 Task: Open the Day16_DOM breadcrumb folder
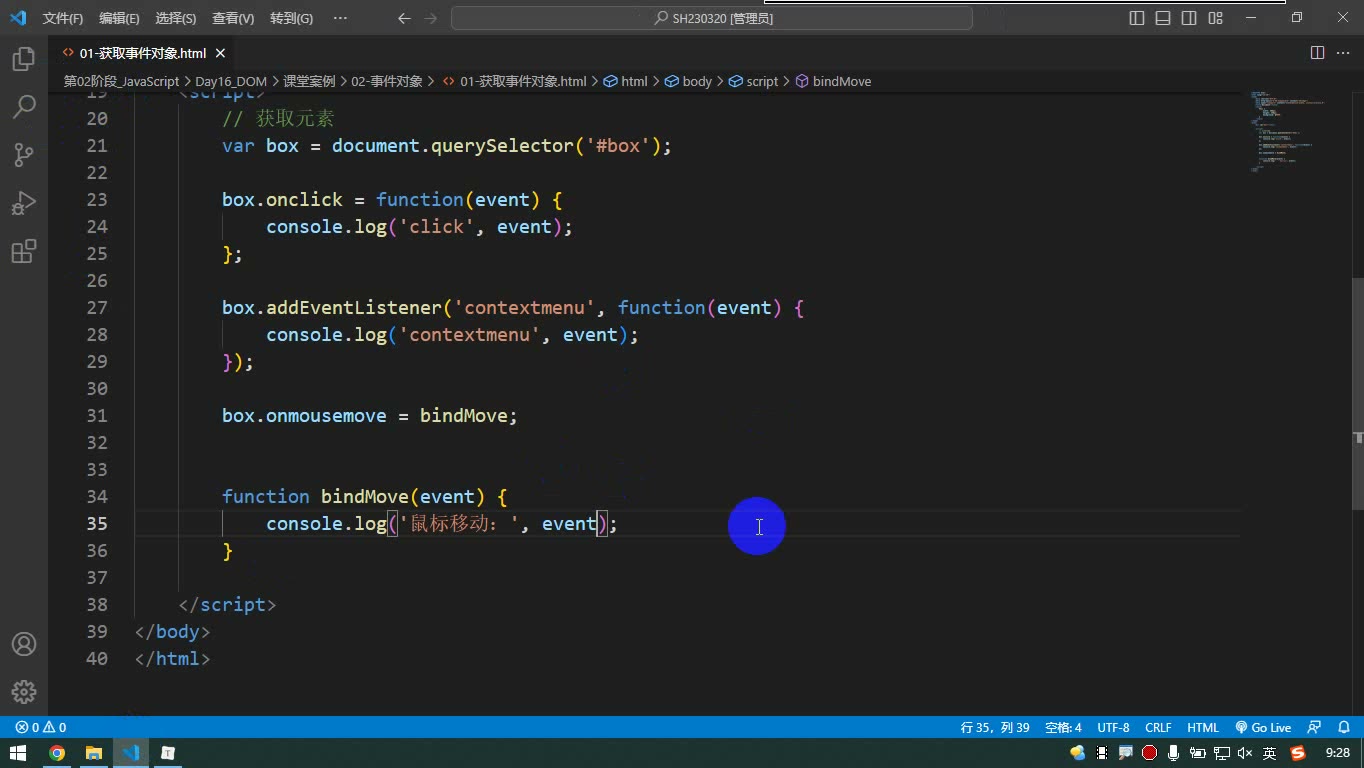click(231, 81)
